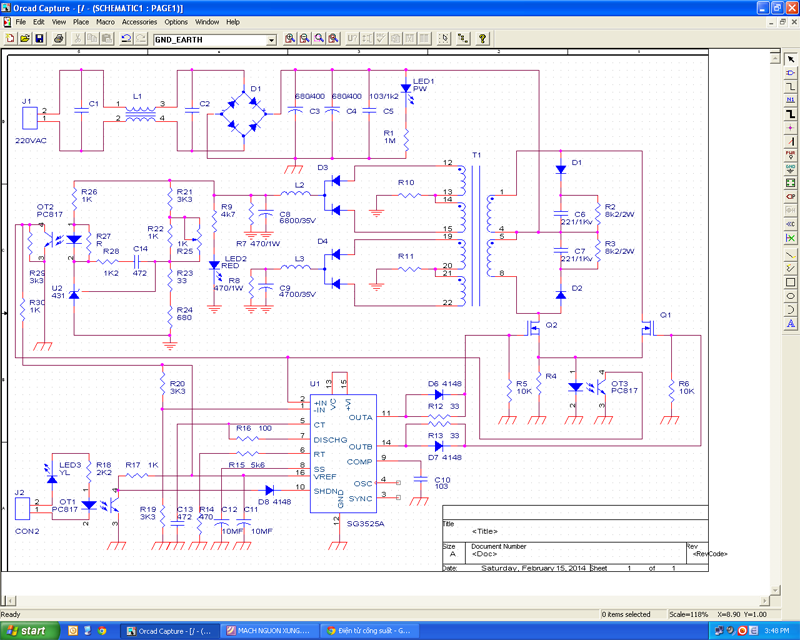
Task: Click the Print toolbar icon
Action: point(59,38)
